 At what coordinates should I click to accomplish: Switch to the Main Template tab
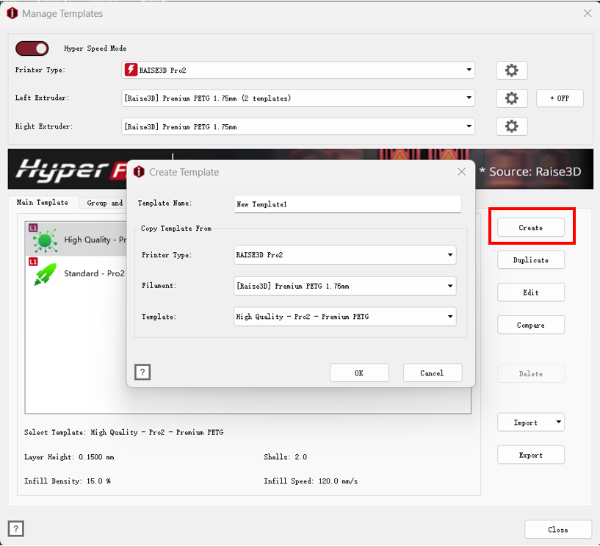pos(42,203)
